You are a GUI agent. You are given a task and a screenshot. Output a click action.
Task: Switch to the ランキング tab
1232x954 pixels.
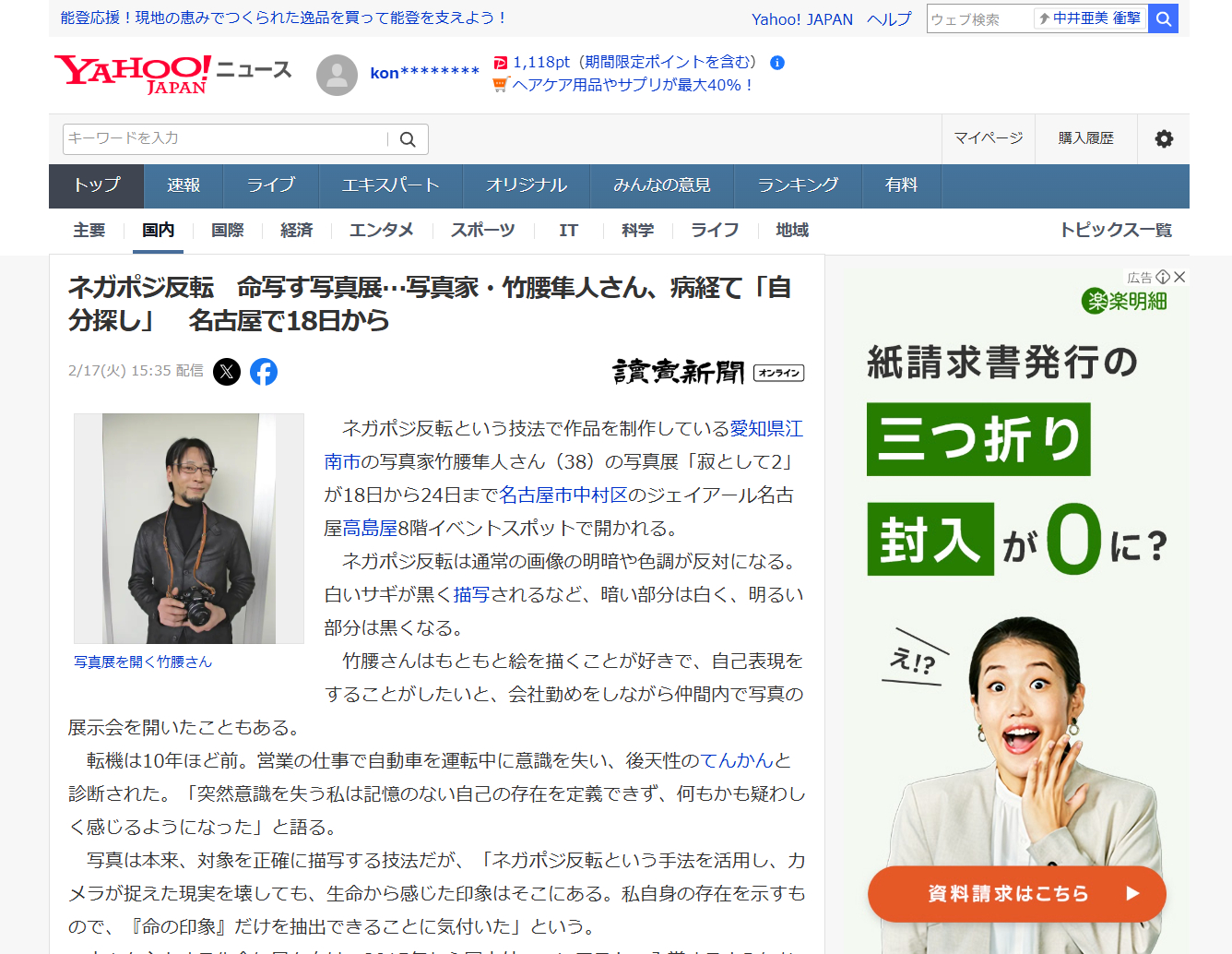pos(798,185)
